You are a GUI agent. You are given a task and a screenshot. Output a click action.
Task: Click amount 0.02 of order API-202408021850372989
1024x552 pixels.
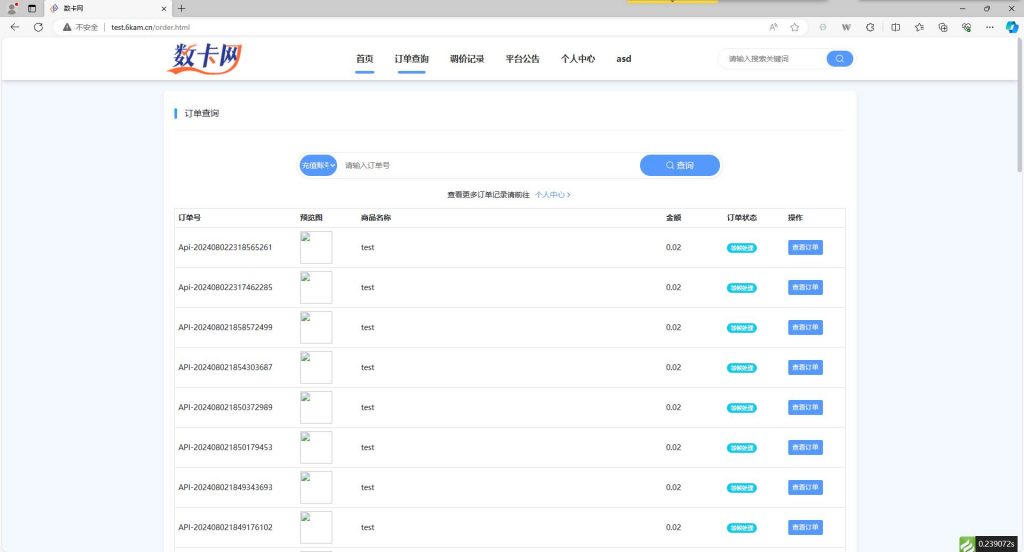673,408
